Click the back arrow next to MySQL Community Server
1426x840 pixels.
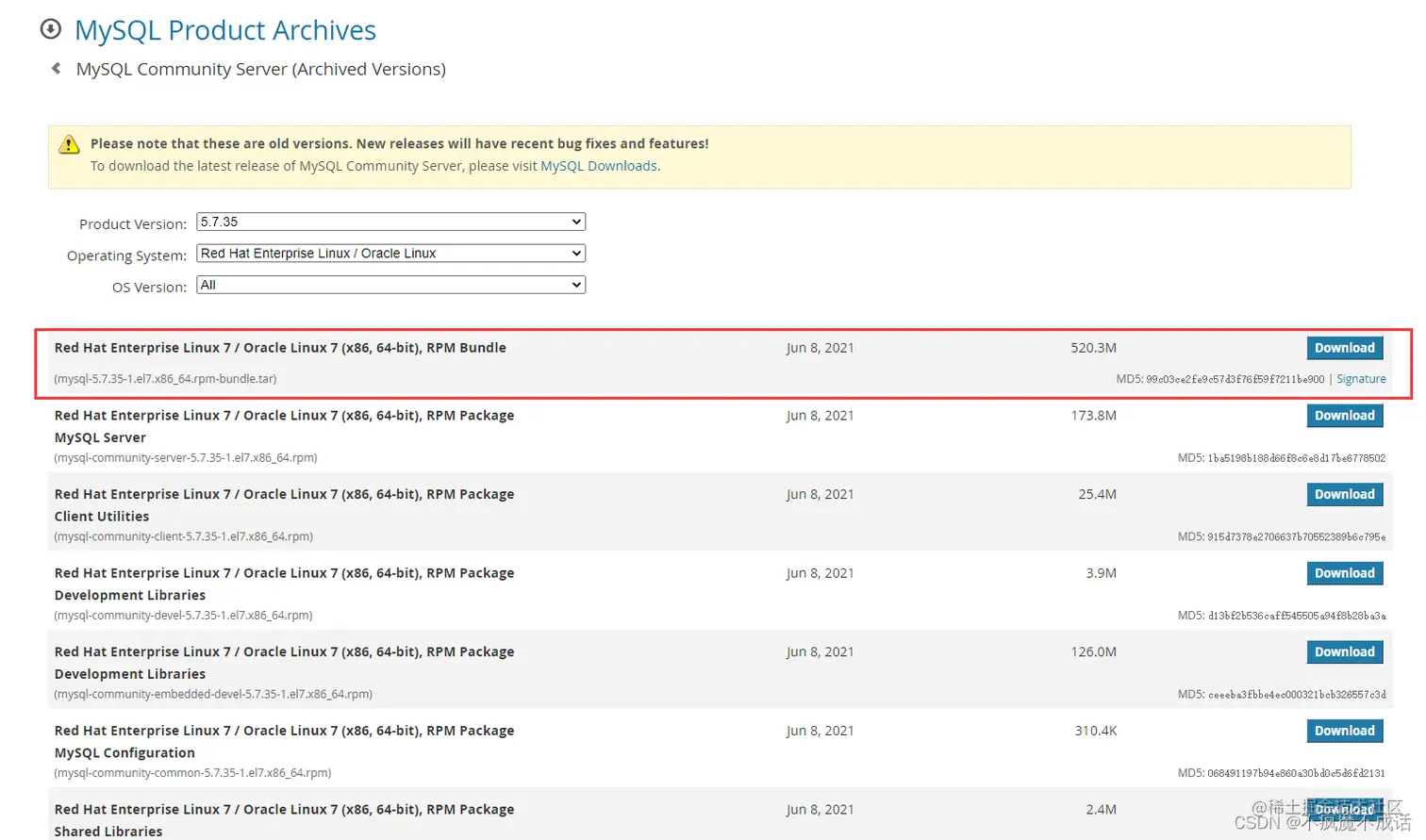(57, 69)
